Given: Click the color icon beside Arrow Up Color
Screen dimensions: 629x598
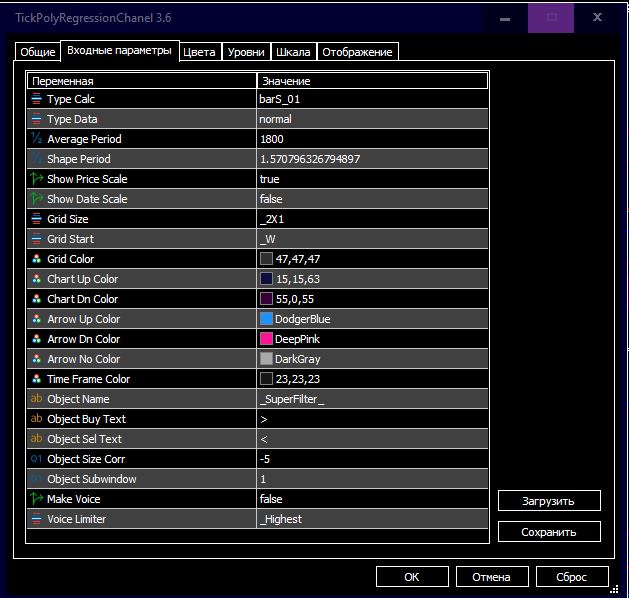Looking at the screenshot, I should tap(37, 319).
